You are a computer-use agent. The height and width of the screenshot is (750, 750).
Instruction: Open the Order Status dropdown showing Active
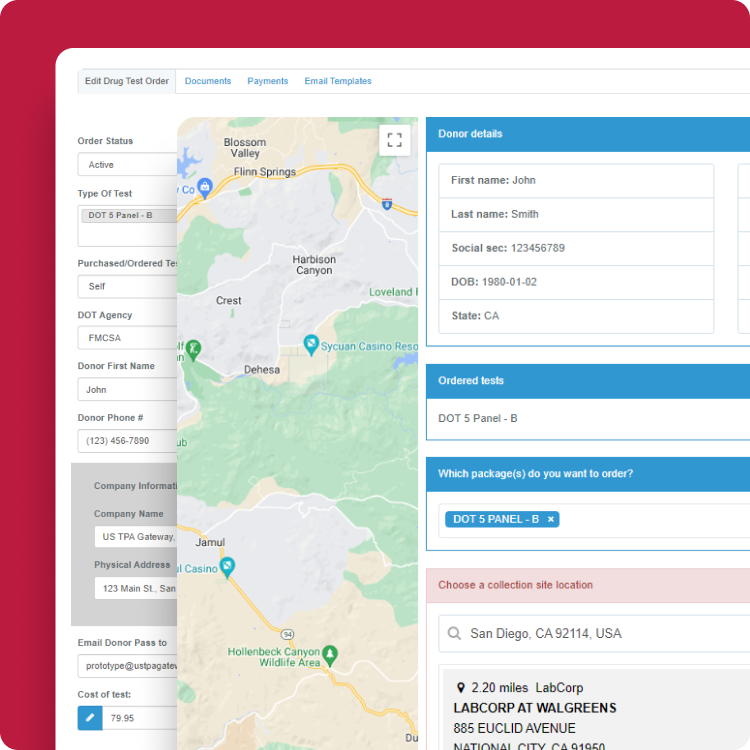(128, 165)
